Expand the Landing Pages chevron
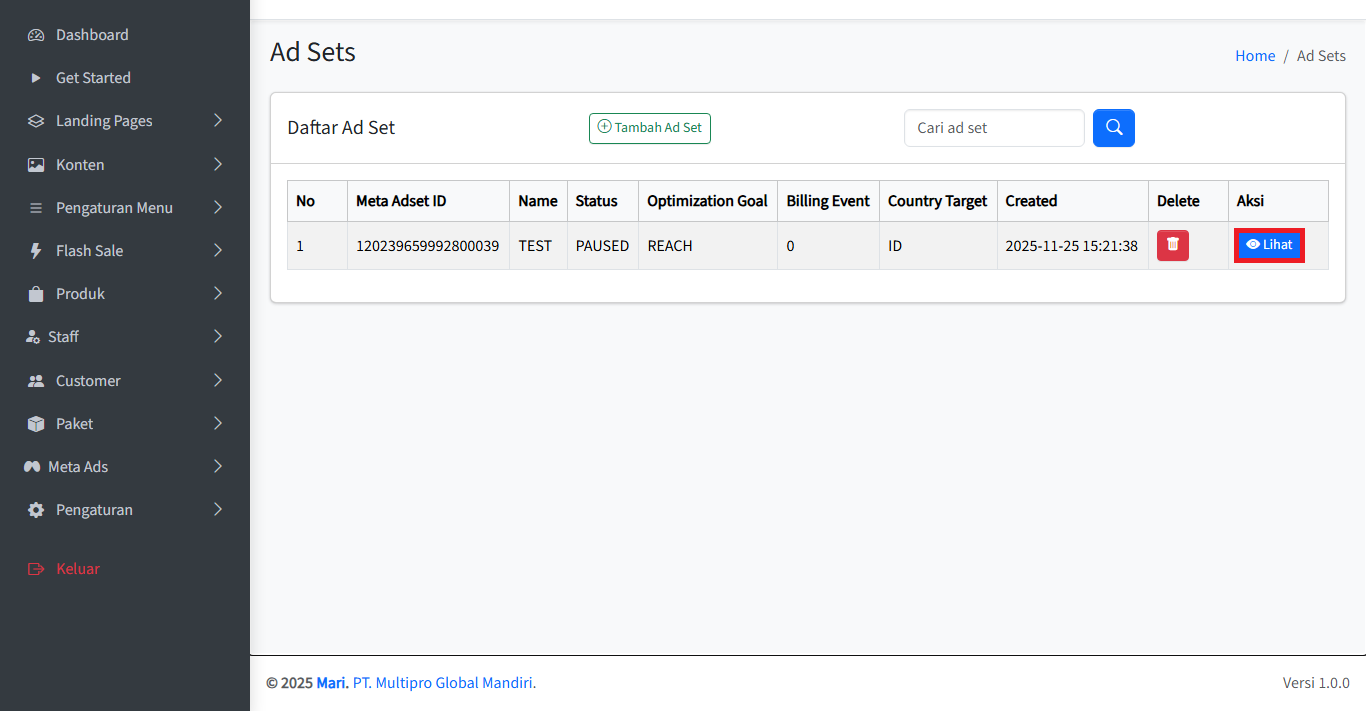This screenshot has width=1366, height=711. 218,121
